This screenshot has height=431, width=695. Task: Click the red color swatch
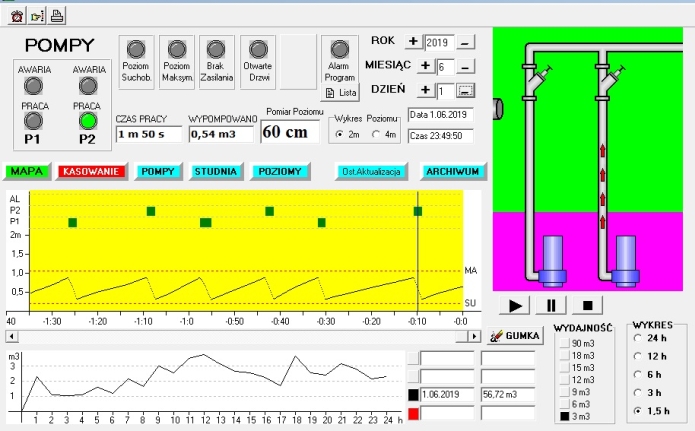click(x=413, y=414)
